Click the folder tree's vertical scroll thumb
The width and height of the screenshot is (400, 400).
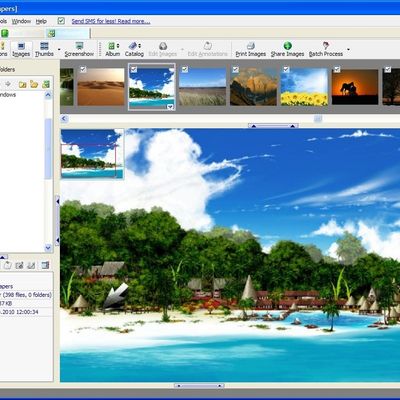[48, 148]
